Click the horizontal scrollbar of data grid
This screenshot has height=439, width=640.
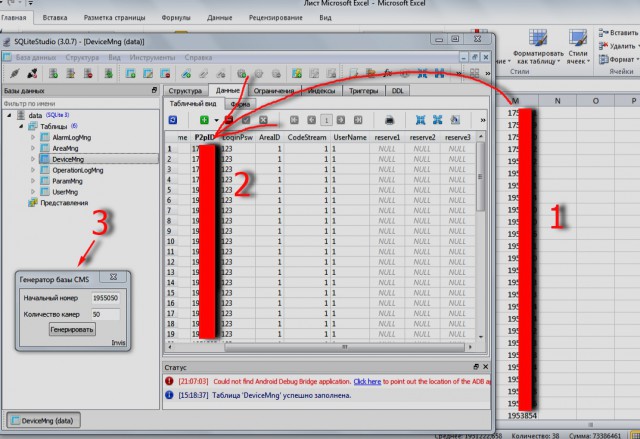click(x=320, y=347)
